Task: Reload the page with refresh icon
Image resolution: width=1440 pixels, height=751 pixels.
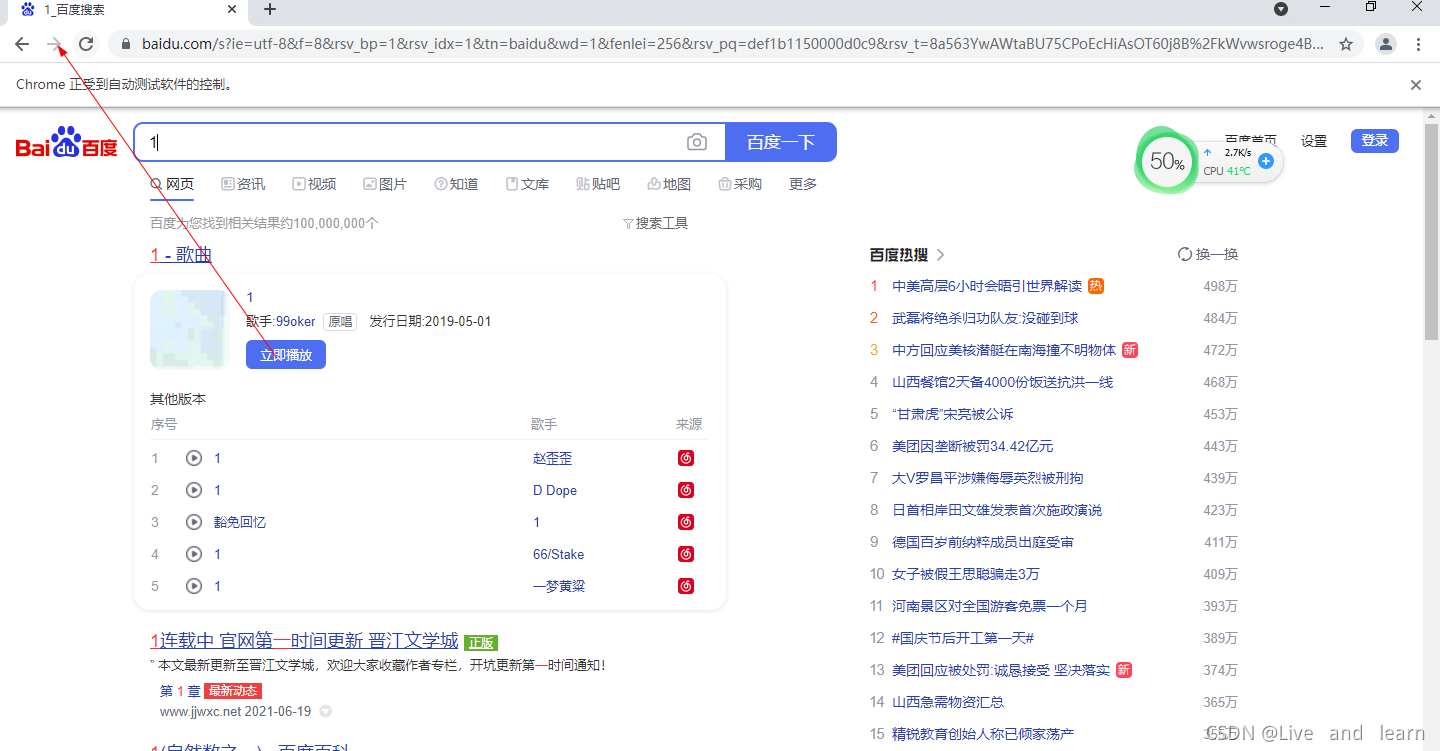Action: [x=86, y=44]
